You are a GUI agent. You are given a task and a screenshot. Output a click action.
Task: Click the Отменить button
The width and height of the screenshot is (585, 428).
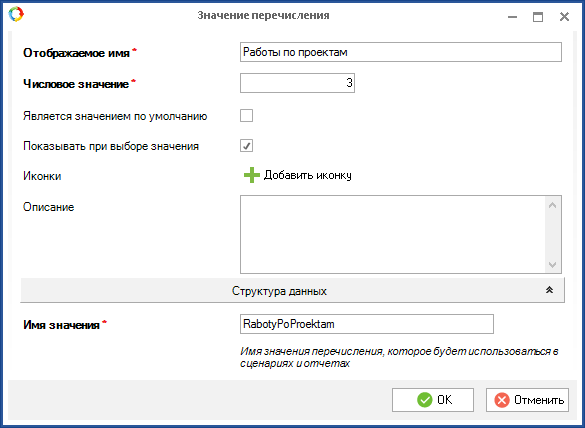pyautogui.click(x=527, y=400)
